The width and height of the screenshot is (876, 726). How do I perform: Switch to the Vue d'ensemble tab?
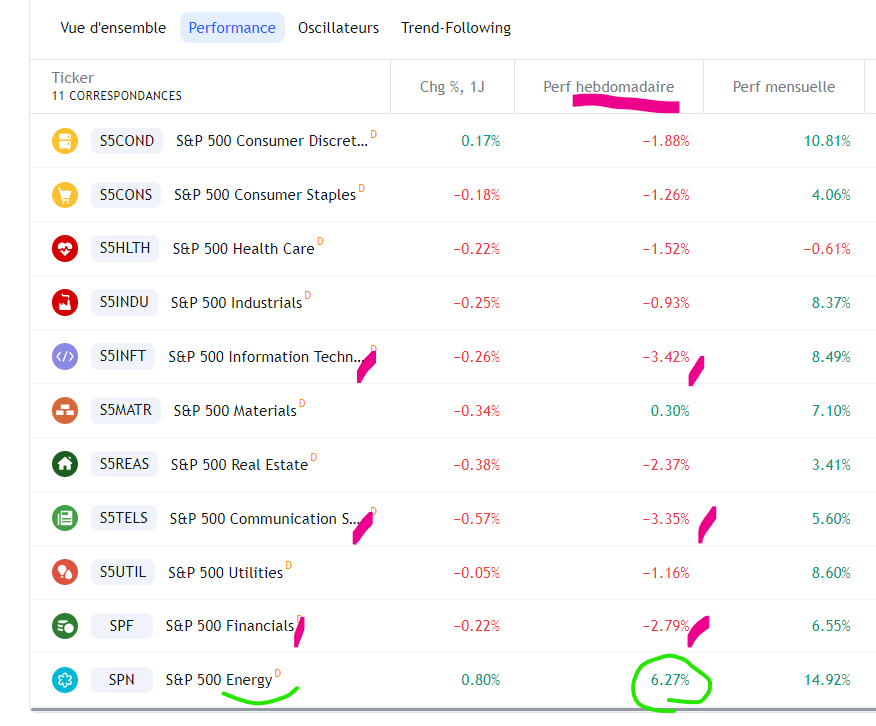coord(113,28)
